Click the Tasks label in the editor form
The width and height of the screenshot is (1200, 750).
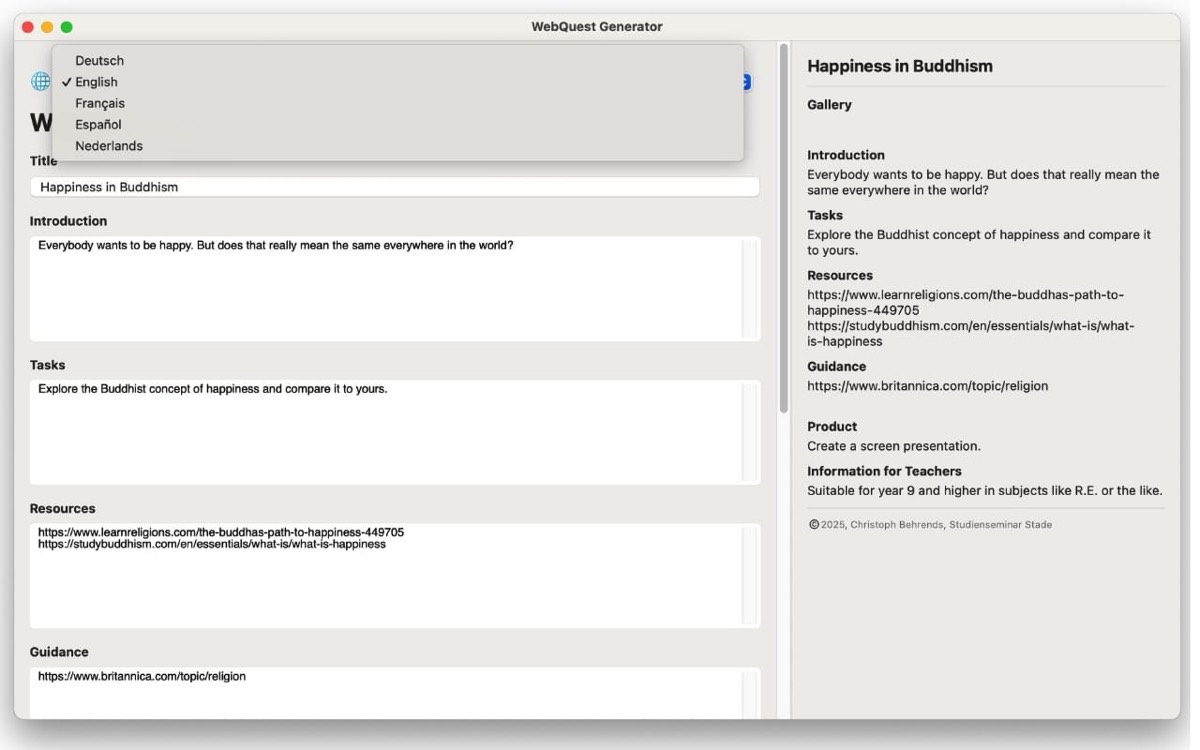(x=47, y=365)
